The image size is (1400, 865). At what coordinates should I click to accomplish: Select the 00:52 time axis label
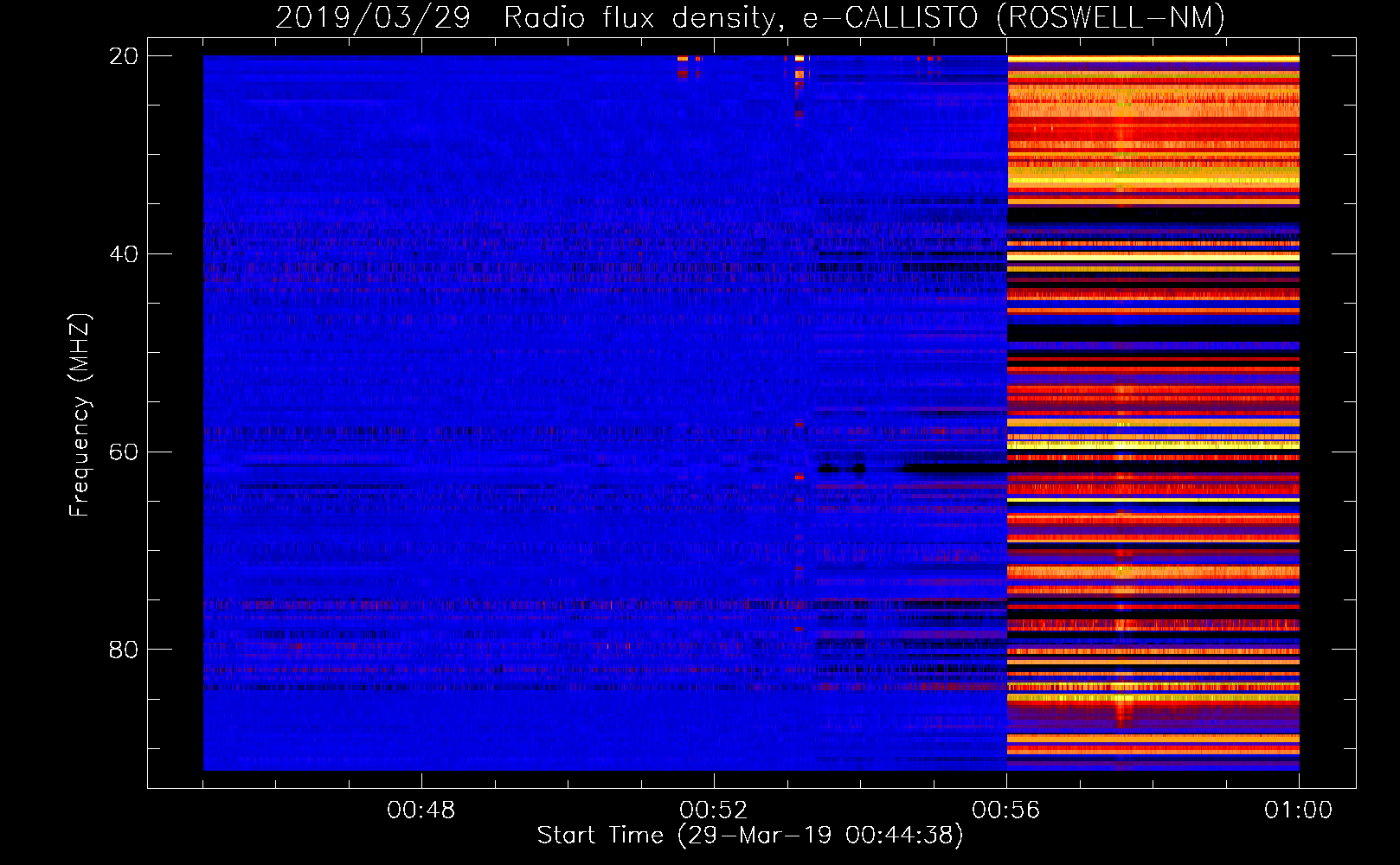pyautogui.click(x=714, y=811)
